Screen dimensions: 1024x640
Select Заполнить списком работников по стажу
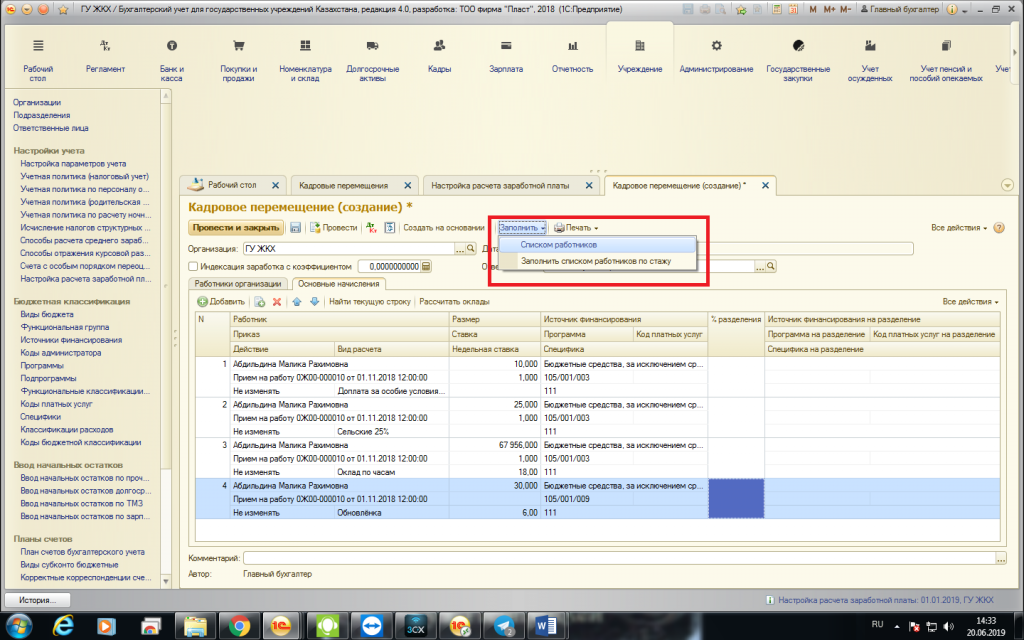pos(595,261)
